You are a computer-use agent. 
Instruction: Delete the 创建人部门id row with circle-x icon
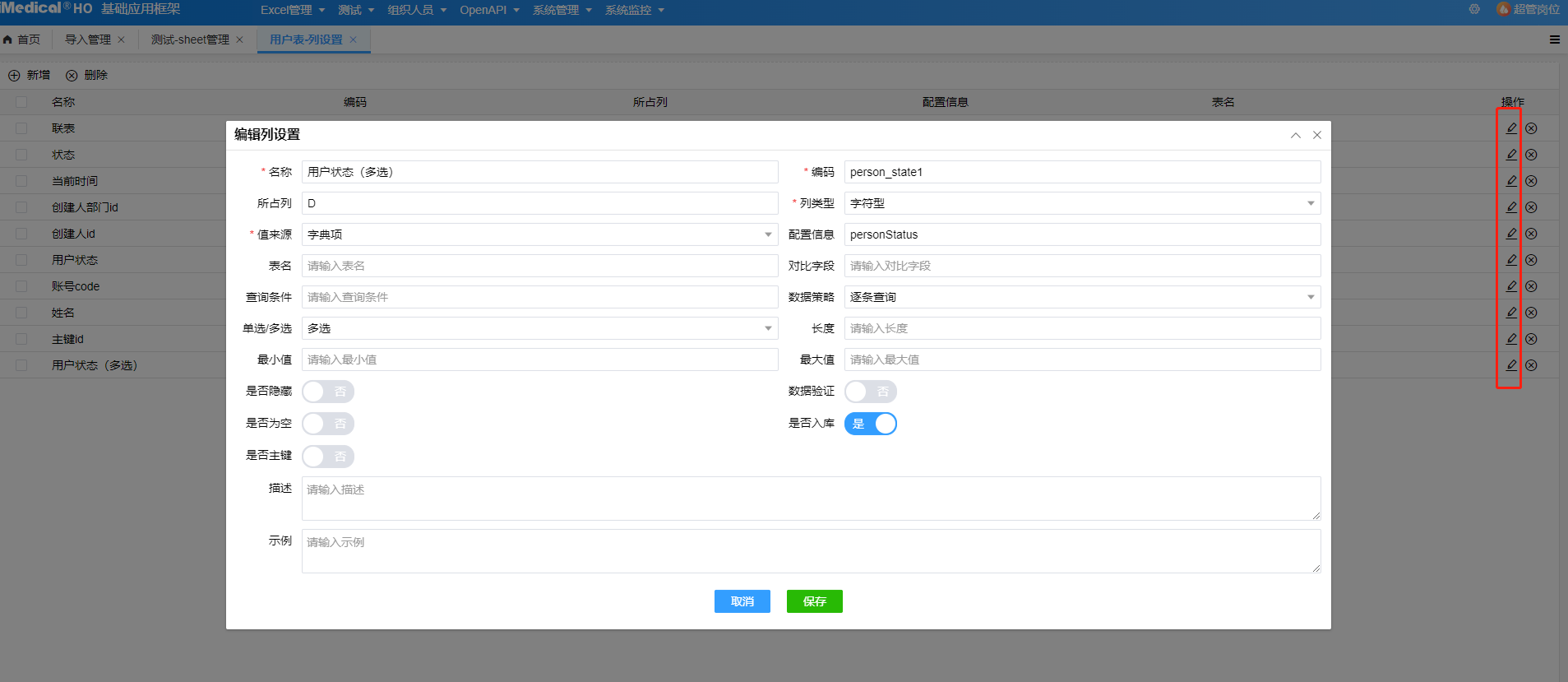tap(1531, 207)
